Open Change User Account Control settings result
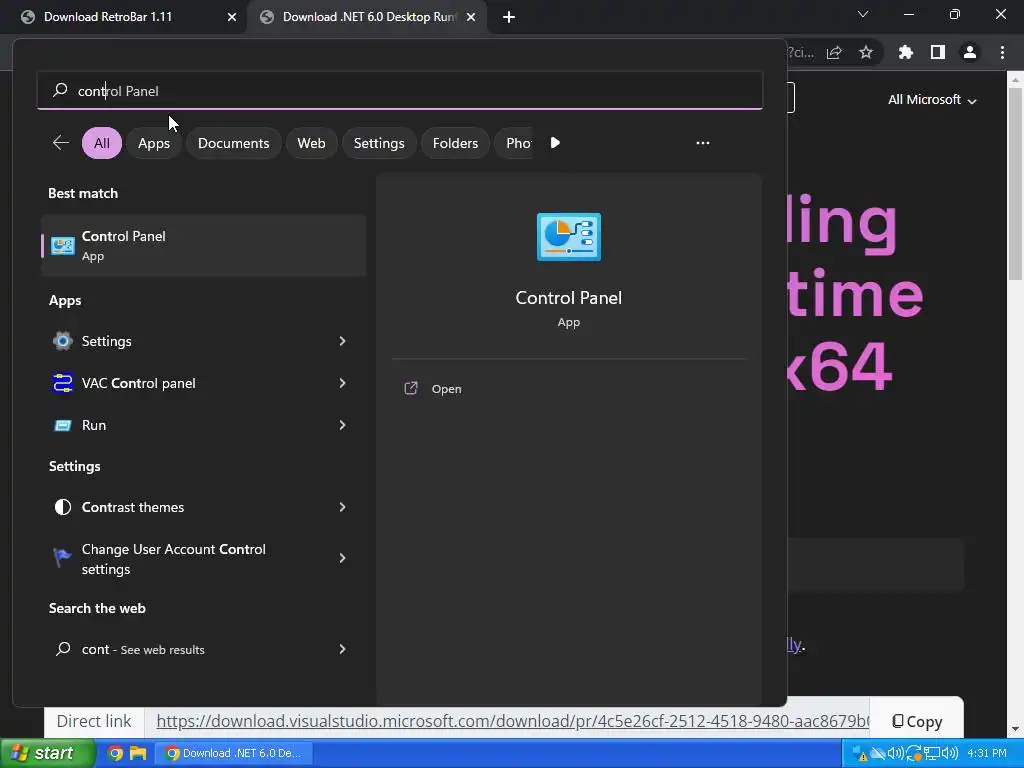This screenshot has height=768, width=1024. click(204, 558)
